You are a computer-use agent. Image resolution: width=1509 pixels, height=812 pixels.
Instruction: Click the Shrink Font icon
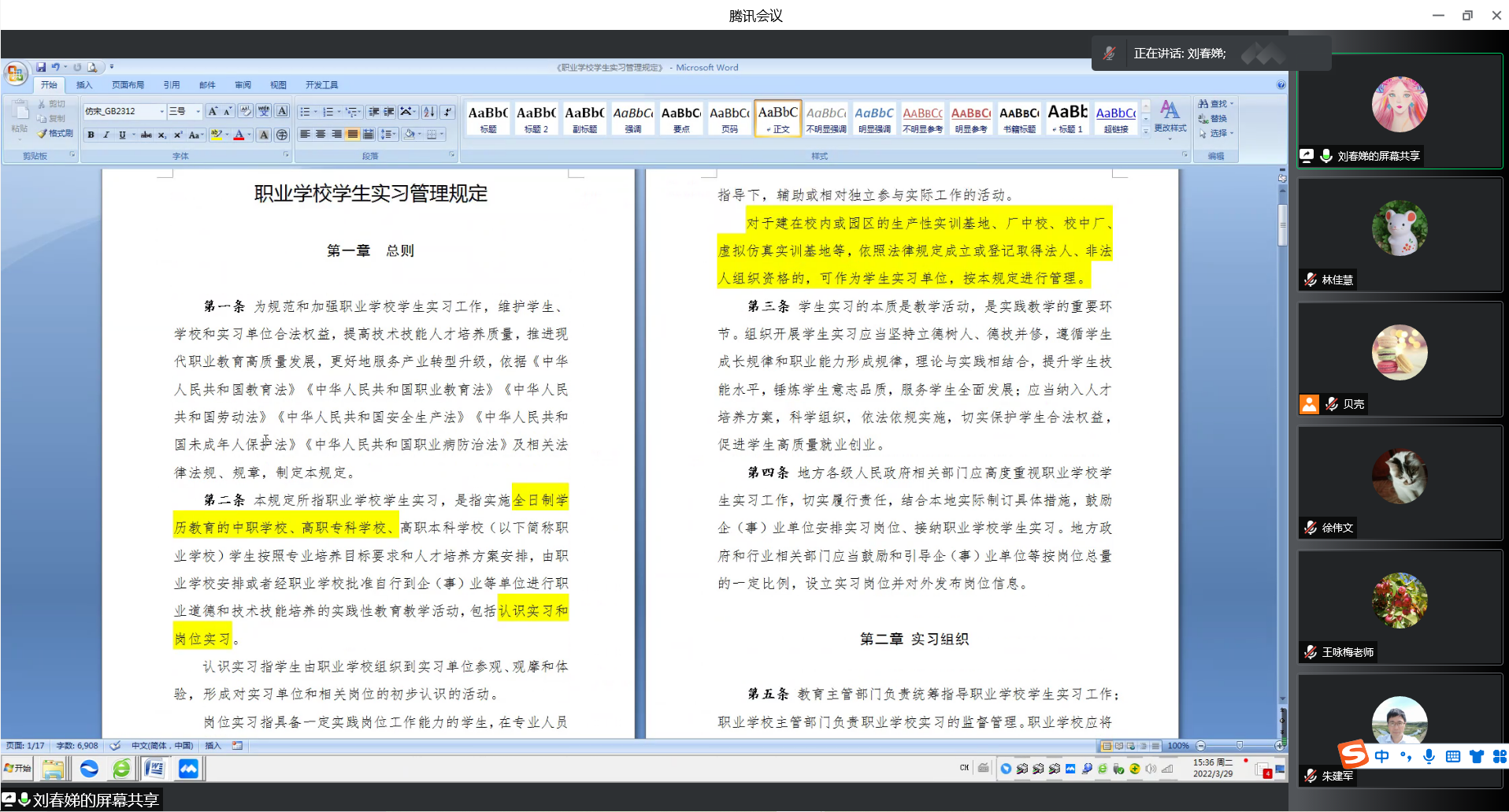point(227,111)
